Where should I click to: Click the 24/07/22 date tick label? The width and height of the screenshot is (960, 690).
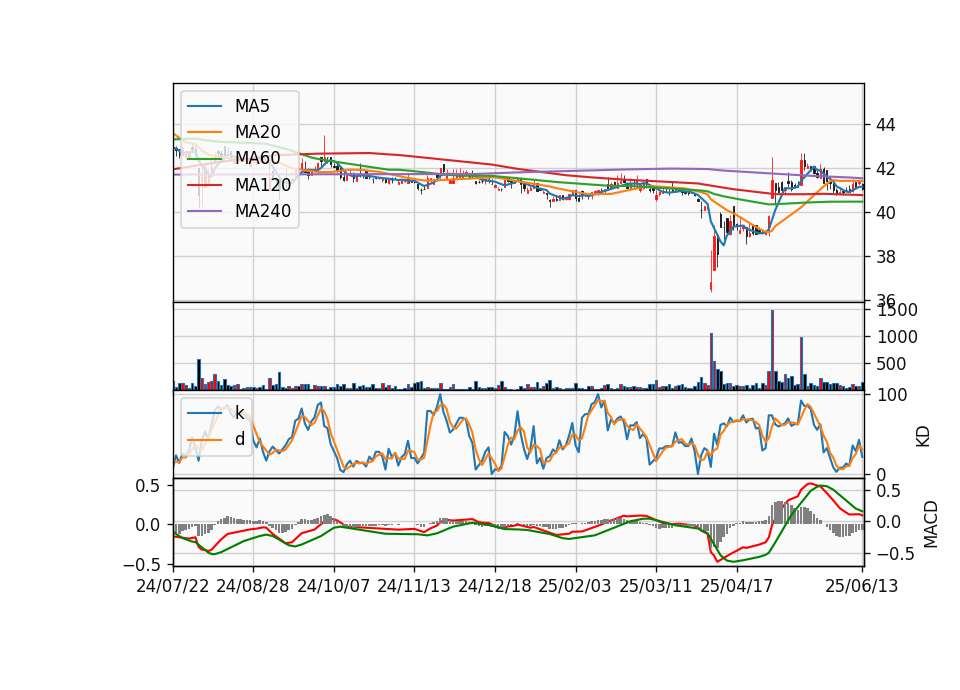click(173, 586)
